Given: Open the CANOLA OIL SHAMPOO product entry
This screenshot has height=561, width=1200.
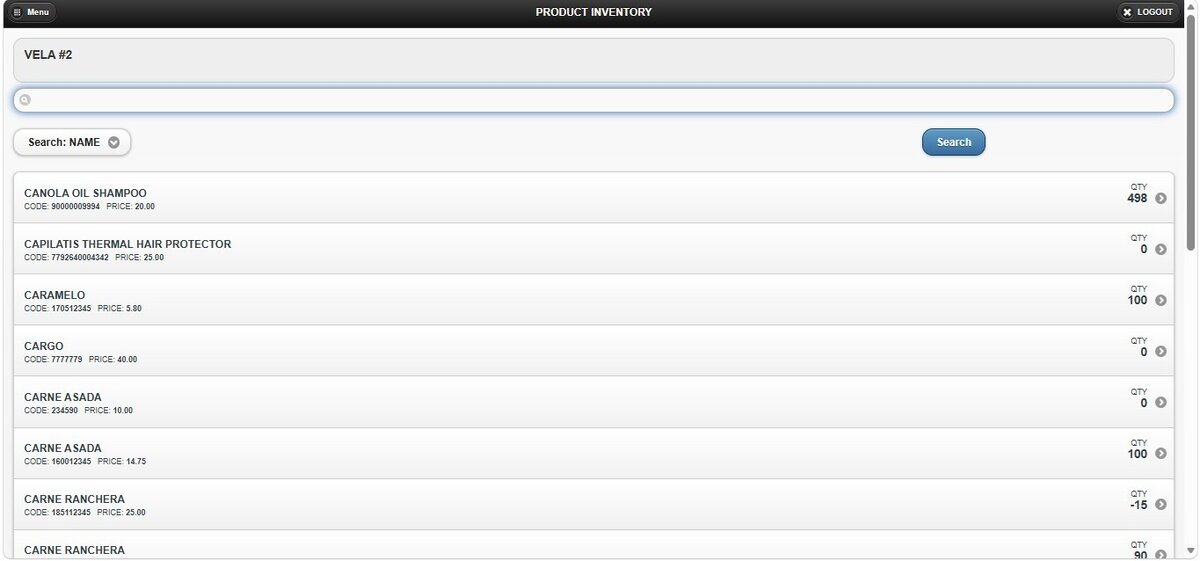Looking at the screenshot, I should pos(594,198).
